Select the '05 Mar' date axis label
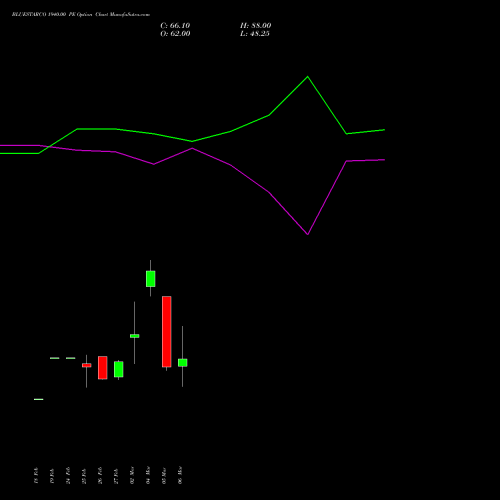The width and height of the screenshot is (500, 500). pos(164,475)
